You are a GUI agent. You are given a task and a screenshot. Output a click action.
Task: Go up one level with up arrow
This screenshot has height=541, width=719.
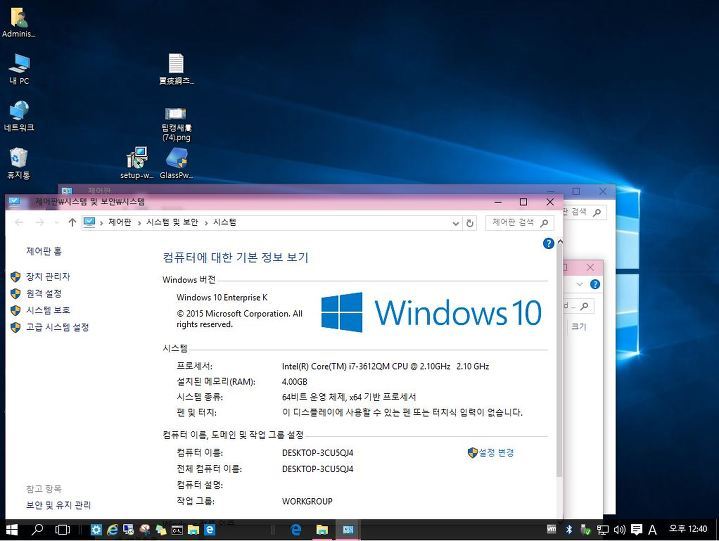[x=72, y=222]
